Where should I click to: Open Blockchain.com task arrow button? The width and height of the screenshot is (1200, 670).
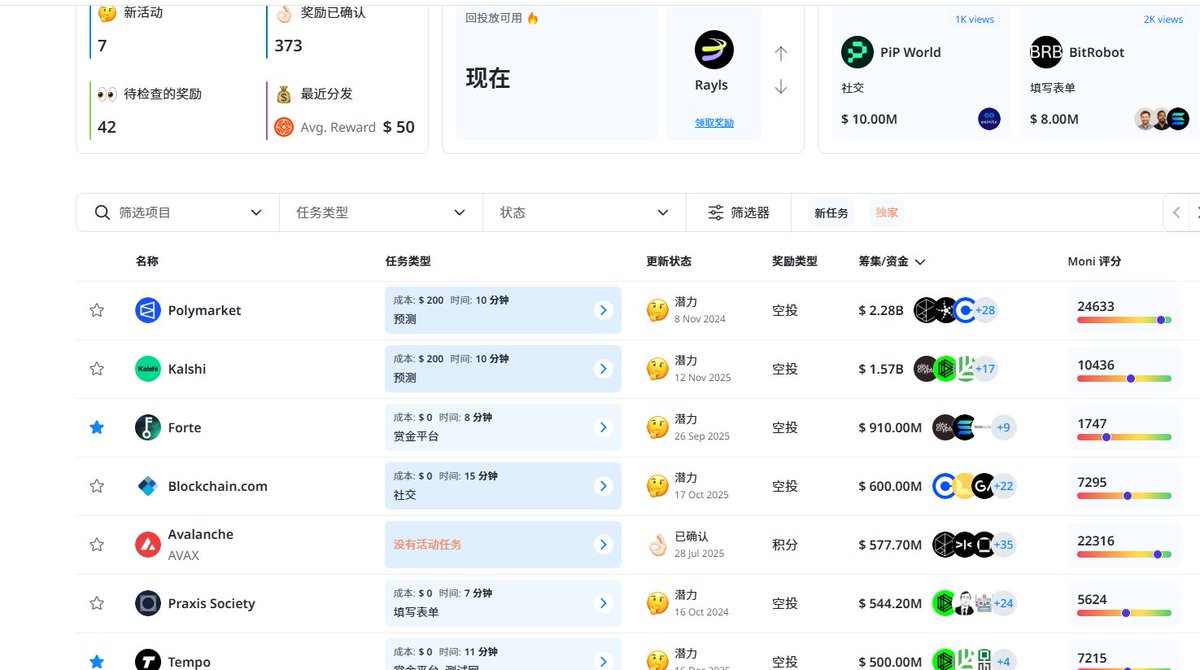point(603,486)
